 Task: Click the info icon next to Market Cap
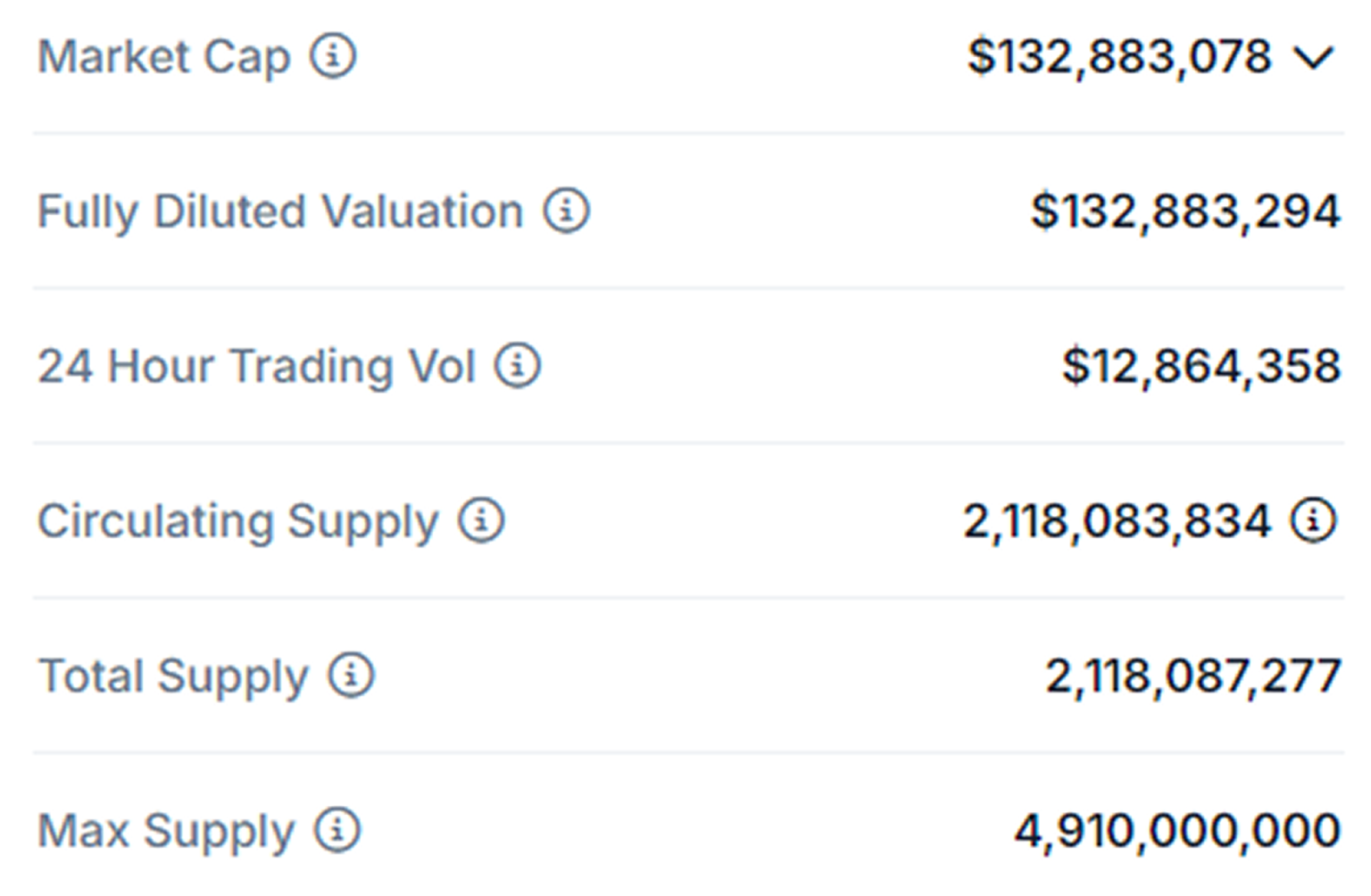click(333, 56)
